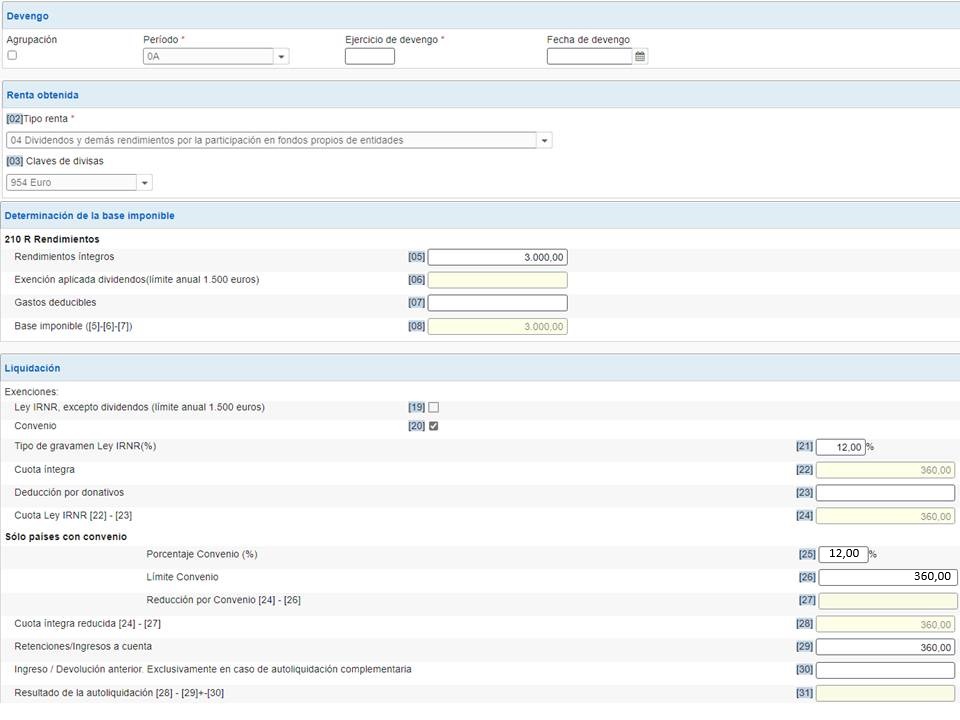The width and height of the screenshot is (960, 720).
Task: Uncheck the Convenio checkbox [20]
Action: pos(433,426)
